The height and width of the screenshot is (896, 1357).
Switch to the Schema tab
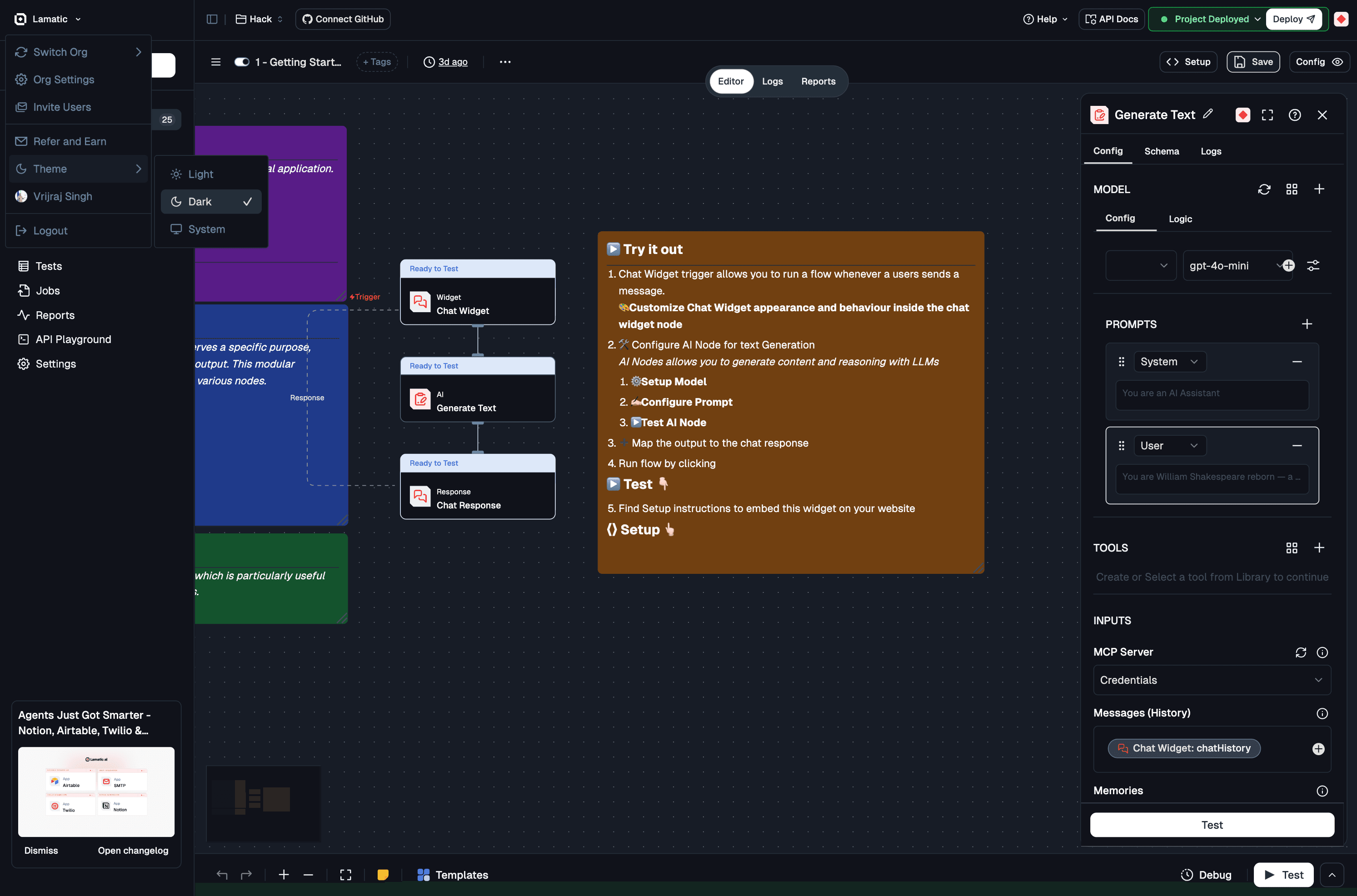pos(1161,151)
